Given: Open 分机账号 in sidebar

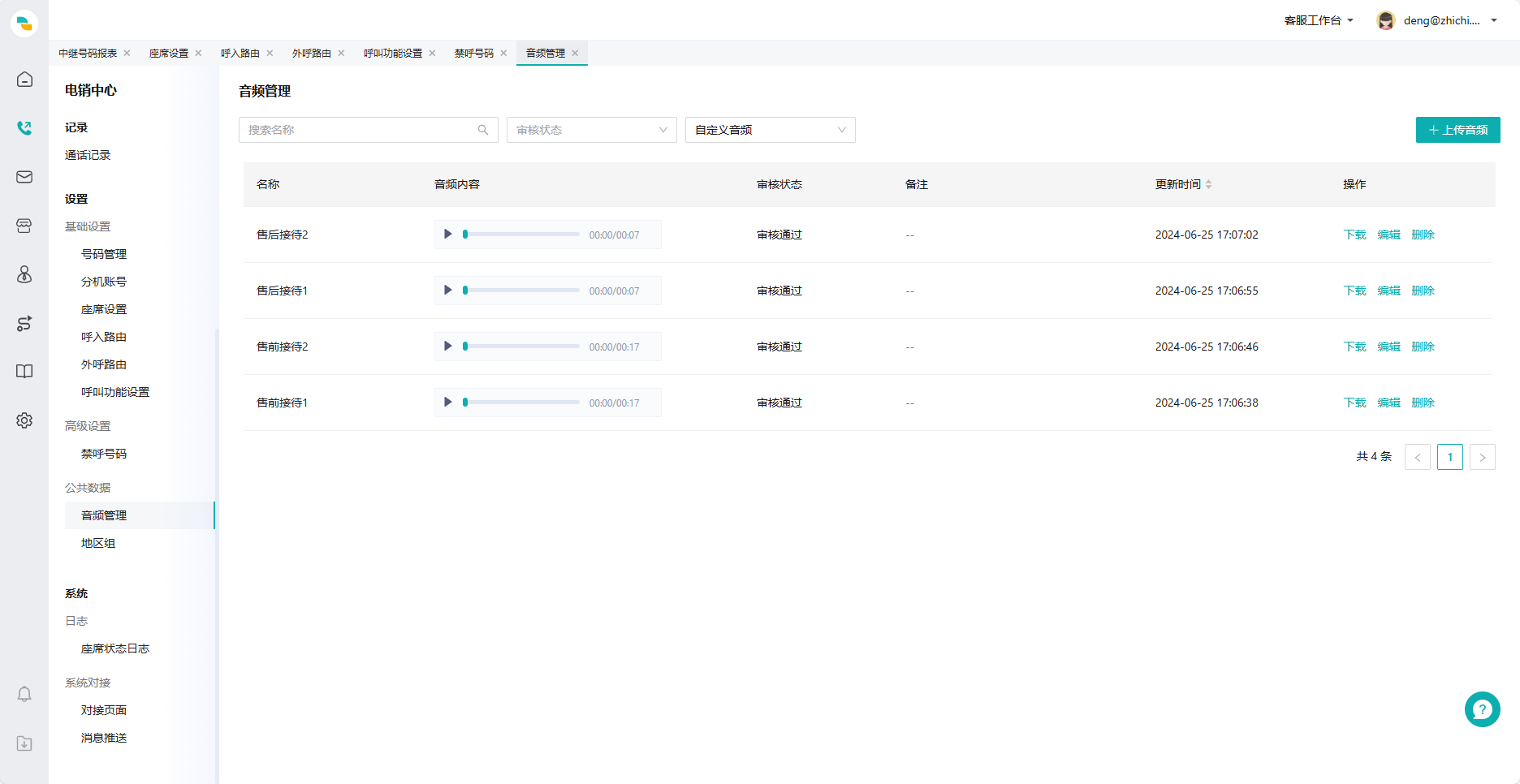Looking at the screenshot, I should [x=104, y=282].
